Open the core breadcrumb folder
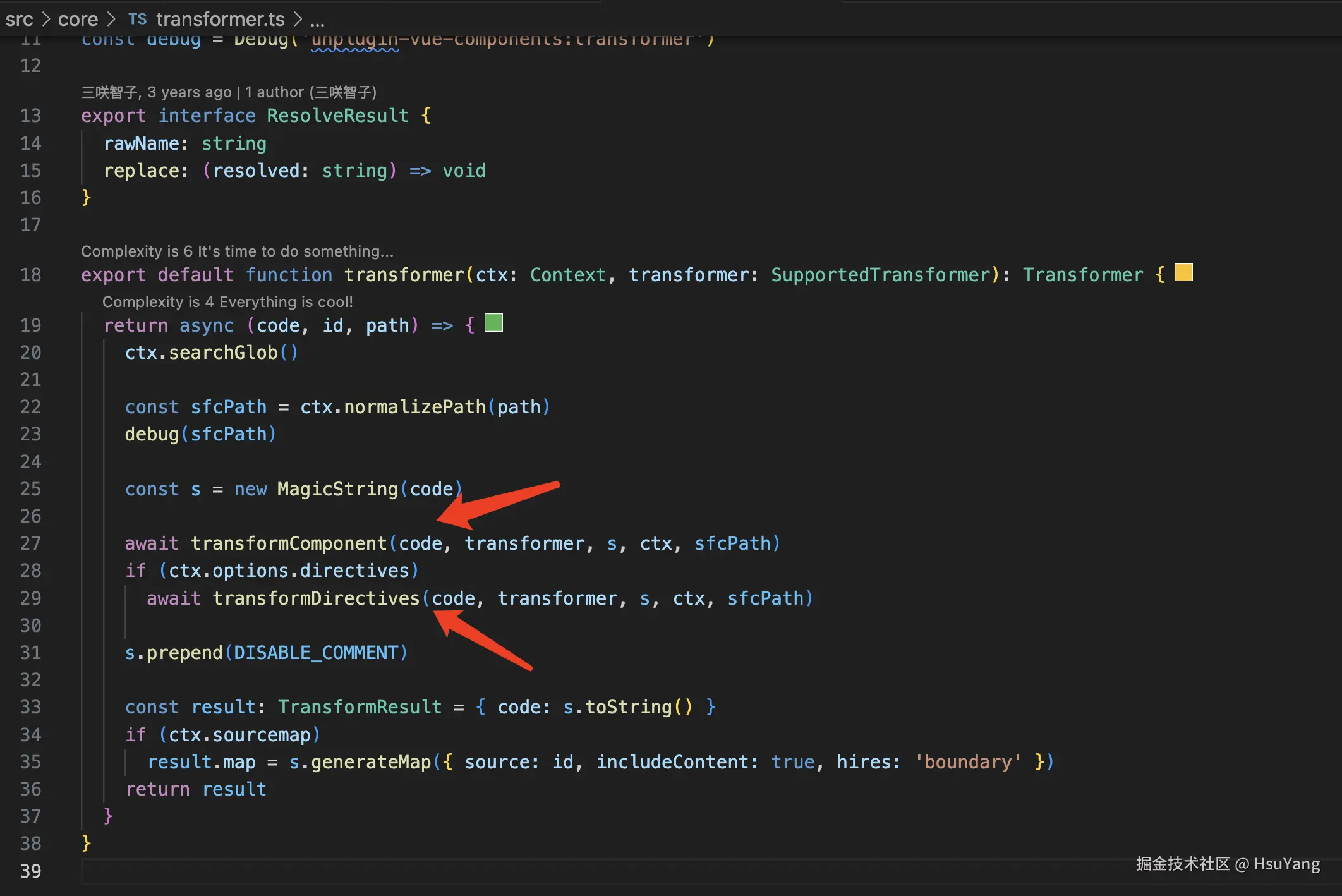 tap(78, 19)
